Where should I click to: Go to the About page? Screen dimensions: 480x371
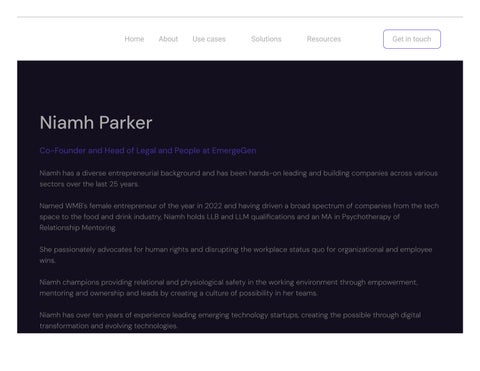pos(168,39)
